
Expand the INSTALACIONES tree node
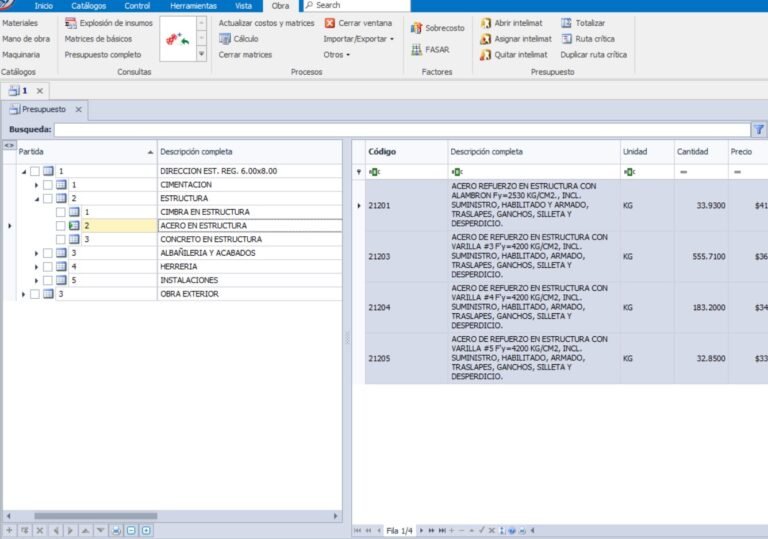click(36, 281)
